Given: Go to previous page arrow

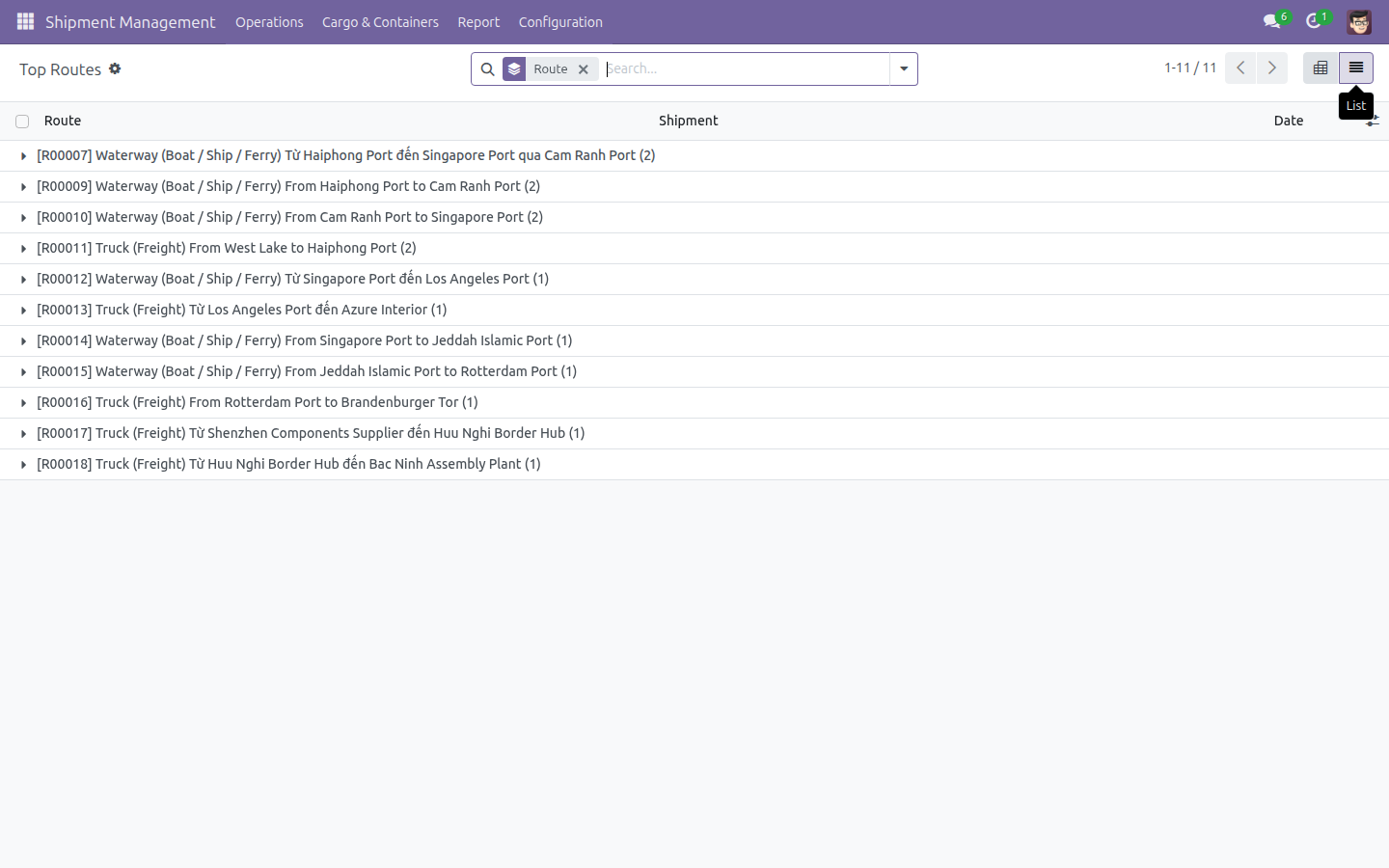Looking at the screenshot, I should [x=1240, y=68].
